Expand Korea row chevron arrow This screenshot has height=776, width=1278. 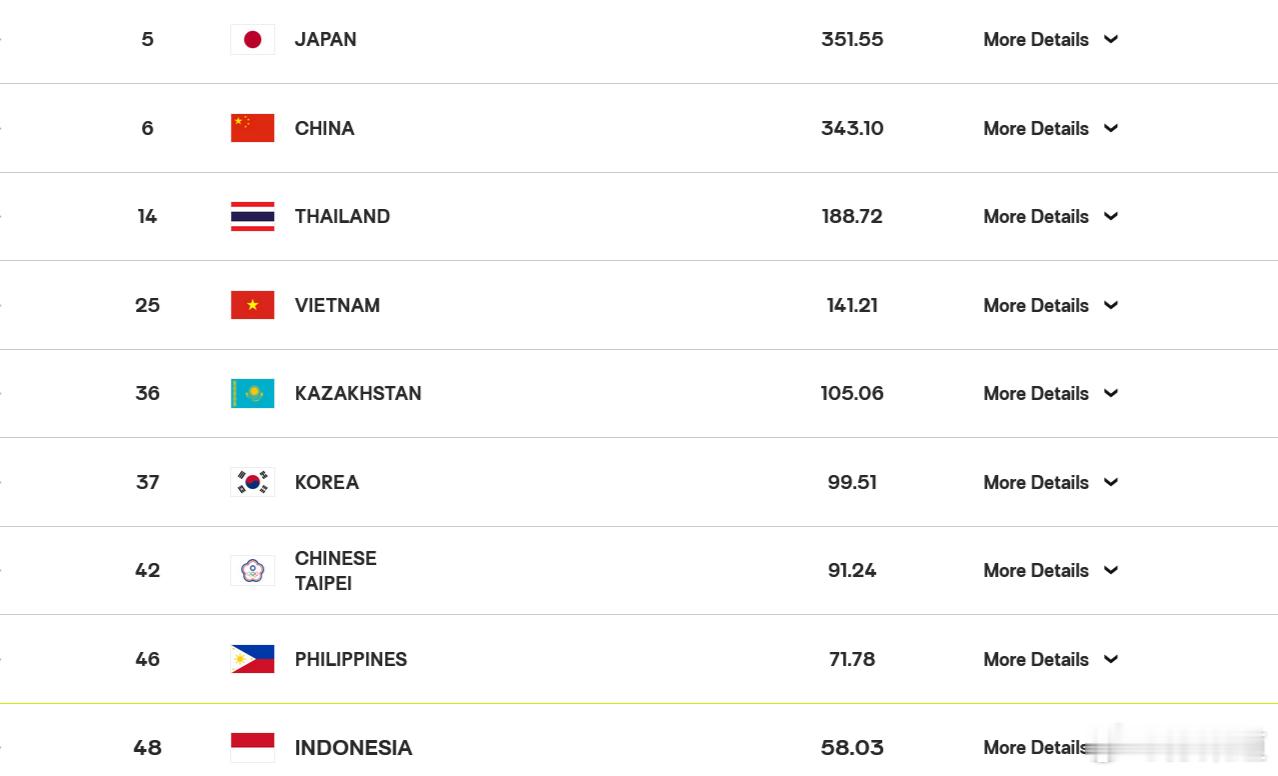pos(1110,482)
